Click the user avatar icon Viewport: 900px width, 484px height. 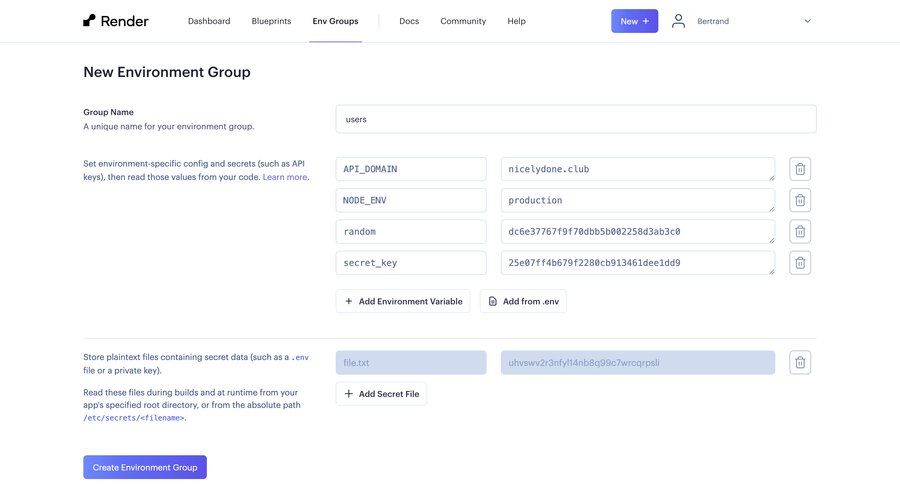point(678,21)
